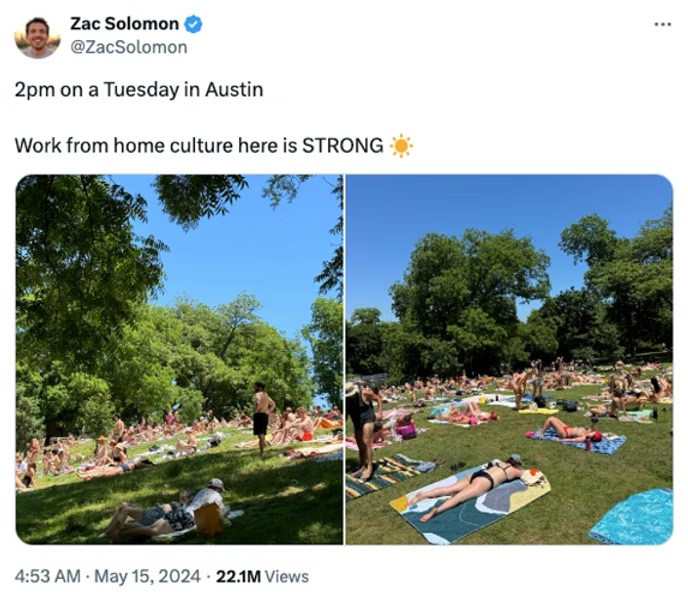Click the couple lying in the shade
Image resolution: width=688 pixels, height=600 pixels.
pos(165,510)
